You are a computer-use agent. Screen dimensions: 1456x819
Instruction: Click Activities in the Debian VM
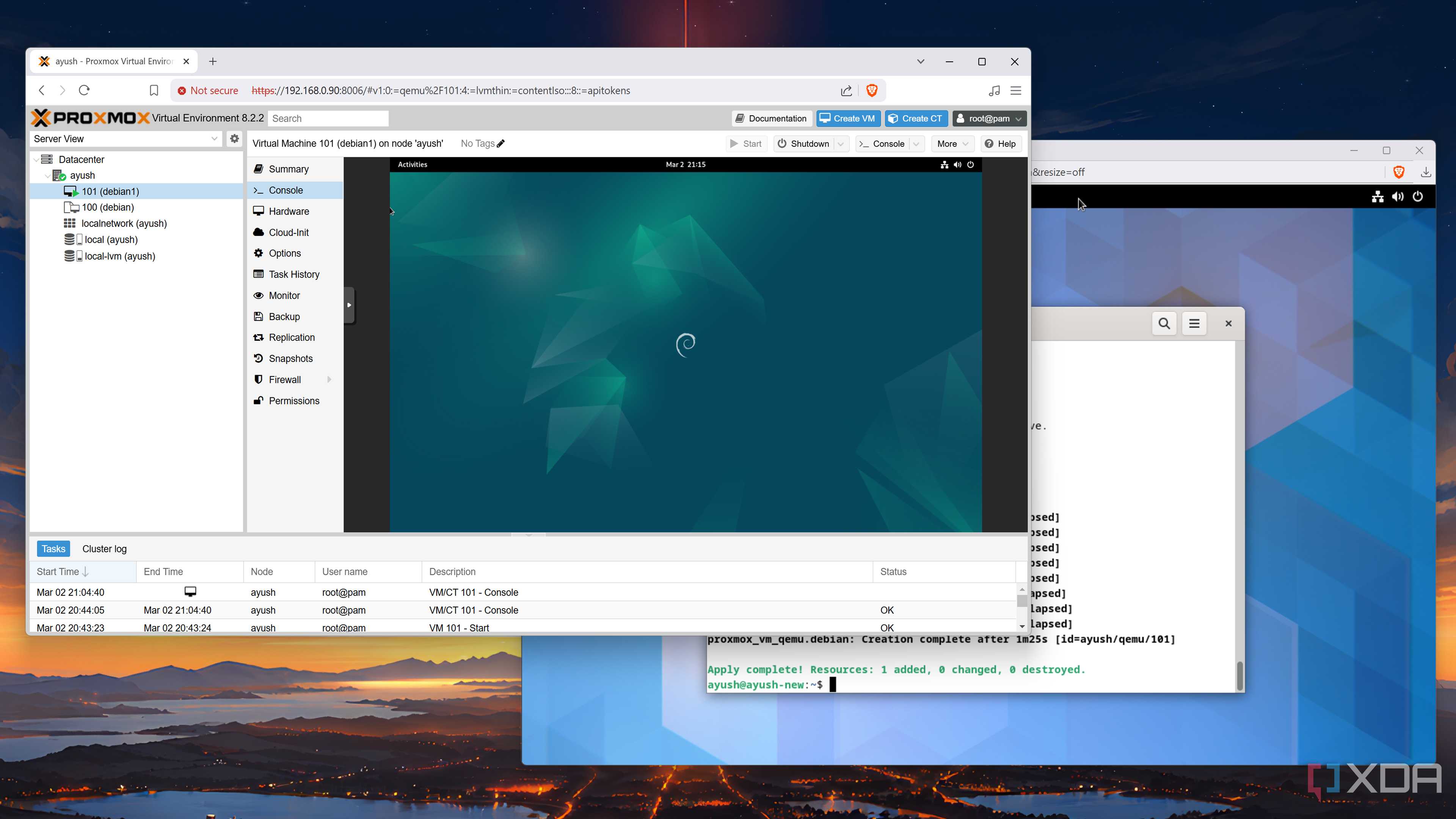[412, 165]
